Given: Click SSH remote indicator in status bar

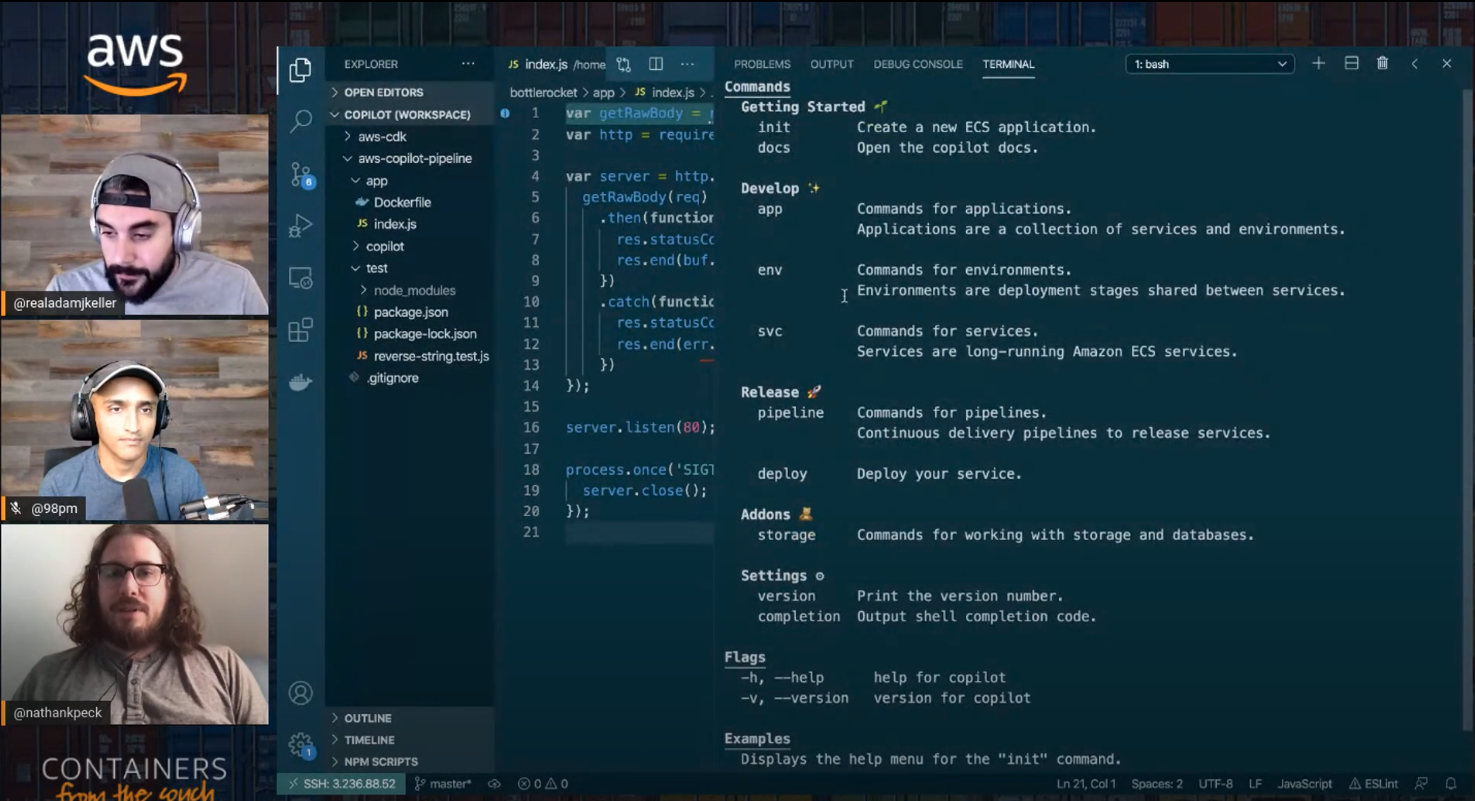Looking at the screenshot, I should [342, 784].
